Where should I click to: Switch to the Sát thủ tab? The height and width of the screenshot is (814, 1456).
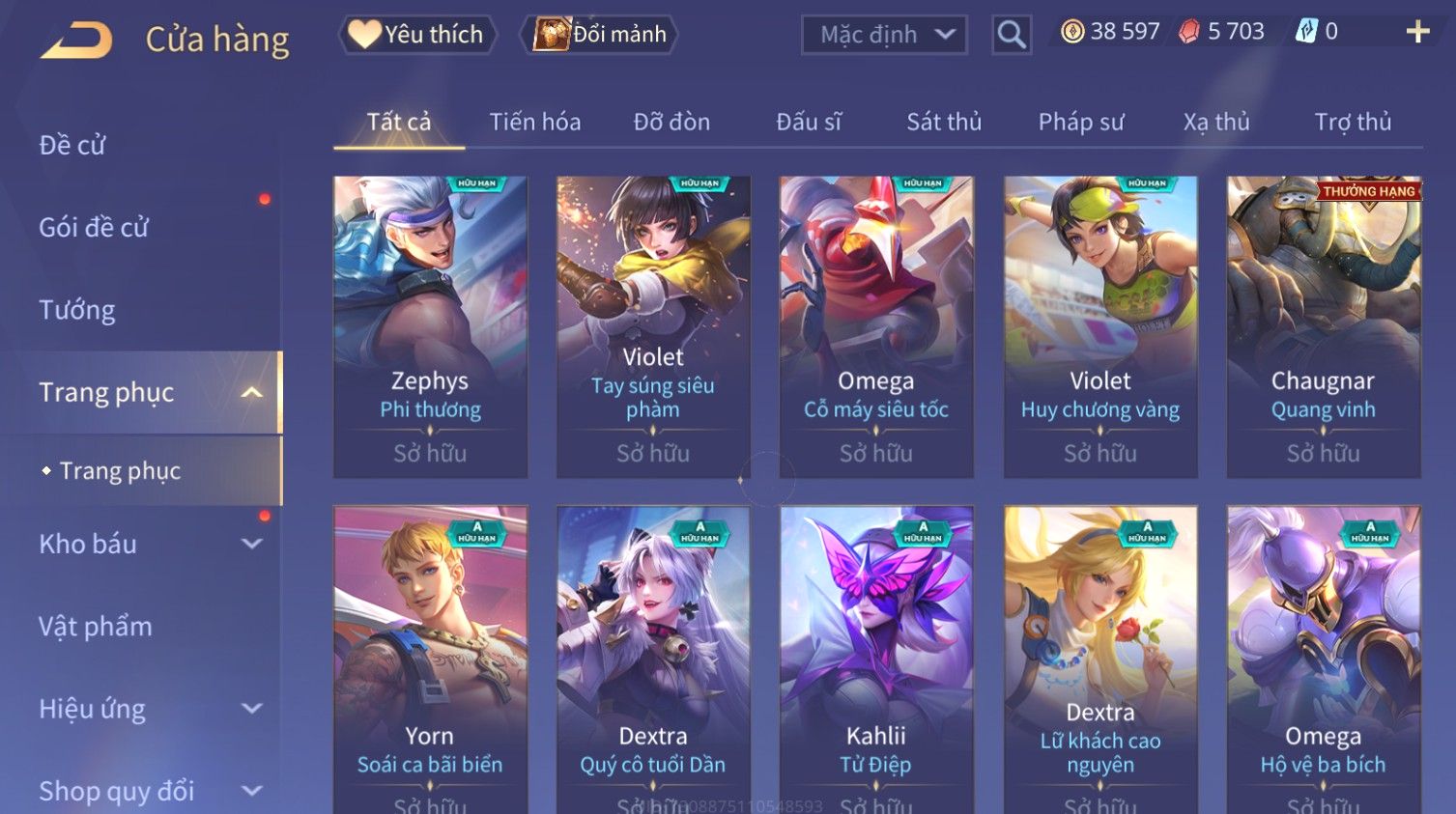point(944,122)
